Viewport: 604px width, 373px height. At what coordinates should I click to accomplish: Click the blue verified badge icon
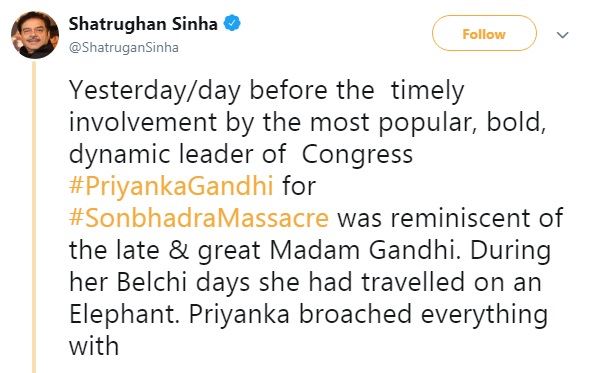[232, 23]
